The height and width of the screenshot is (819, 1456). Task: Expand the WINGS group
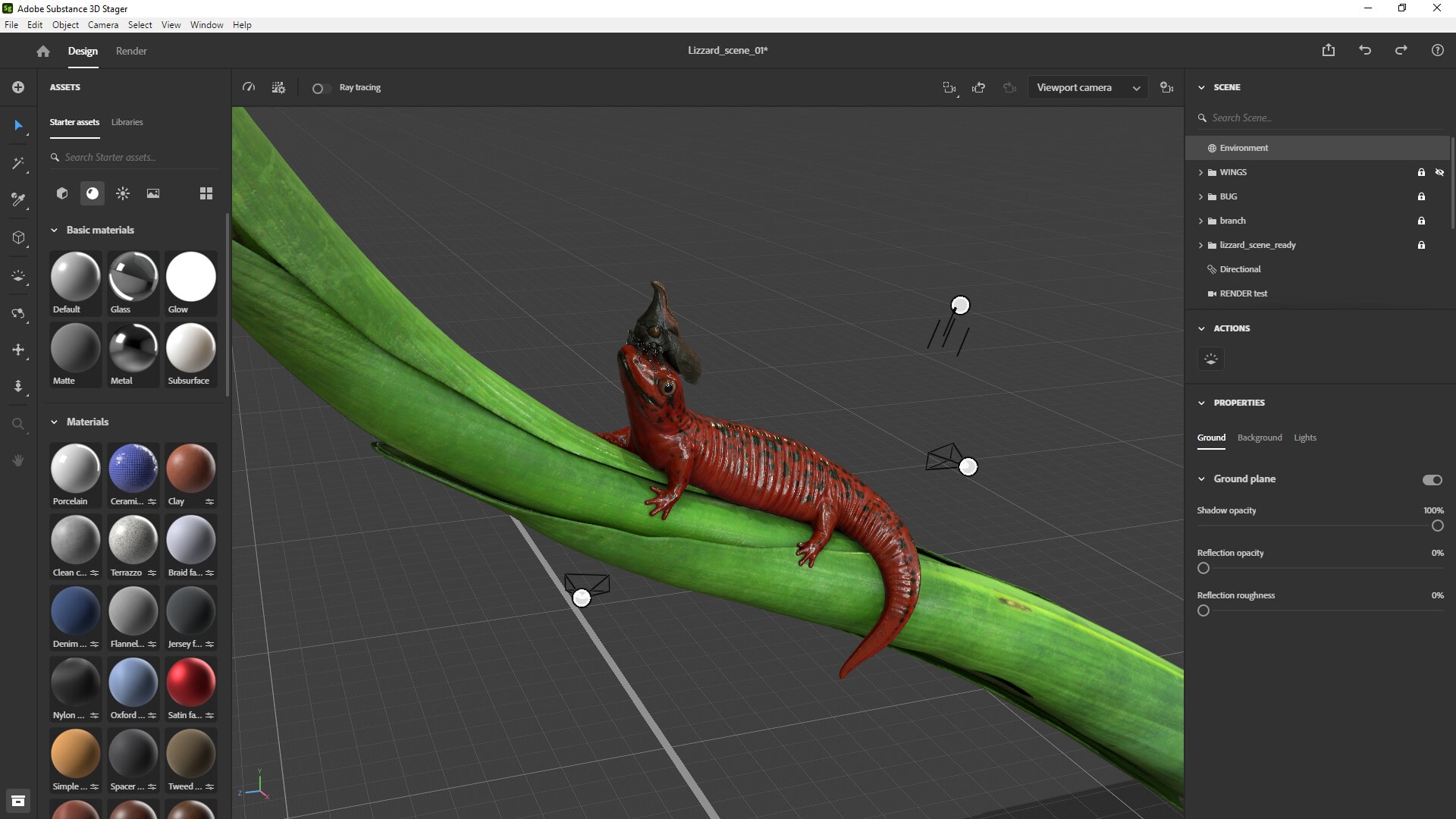point(1200,172)
